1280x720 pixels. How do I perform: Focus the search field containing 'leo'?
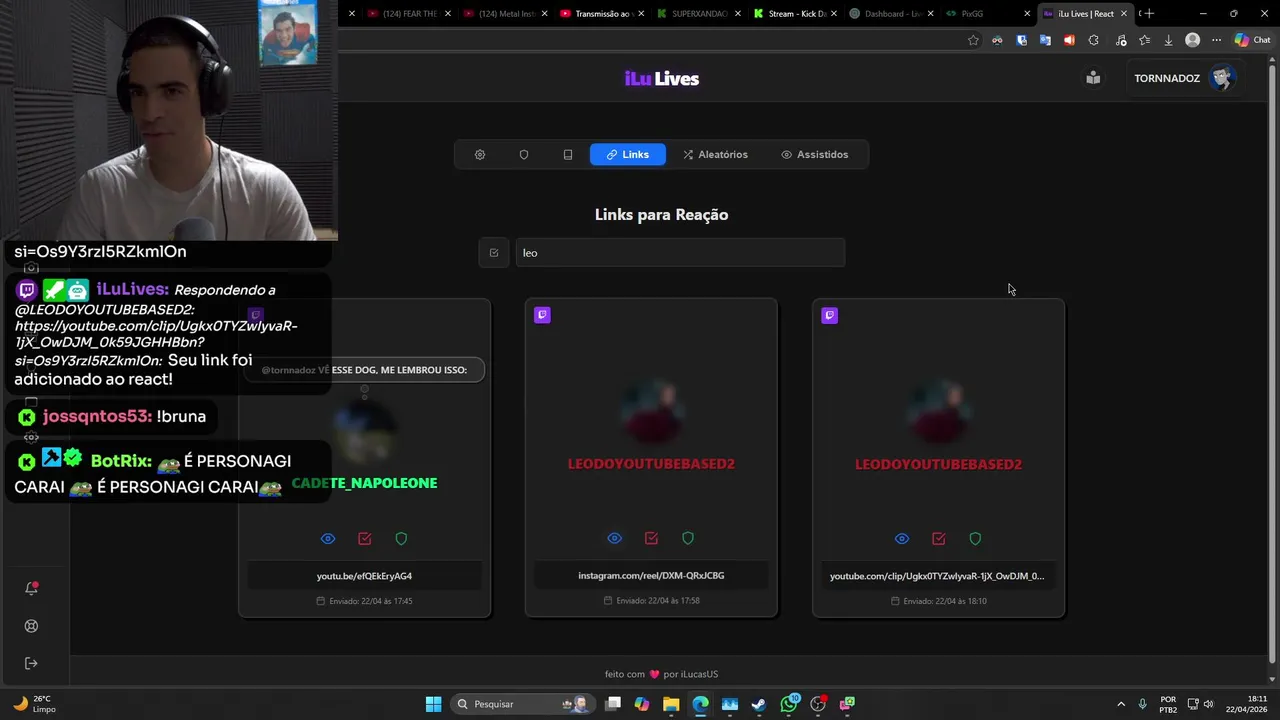point(680,253)
